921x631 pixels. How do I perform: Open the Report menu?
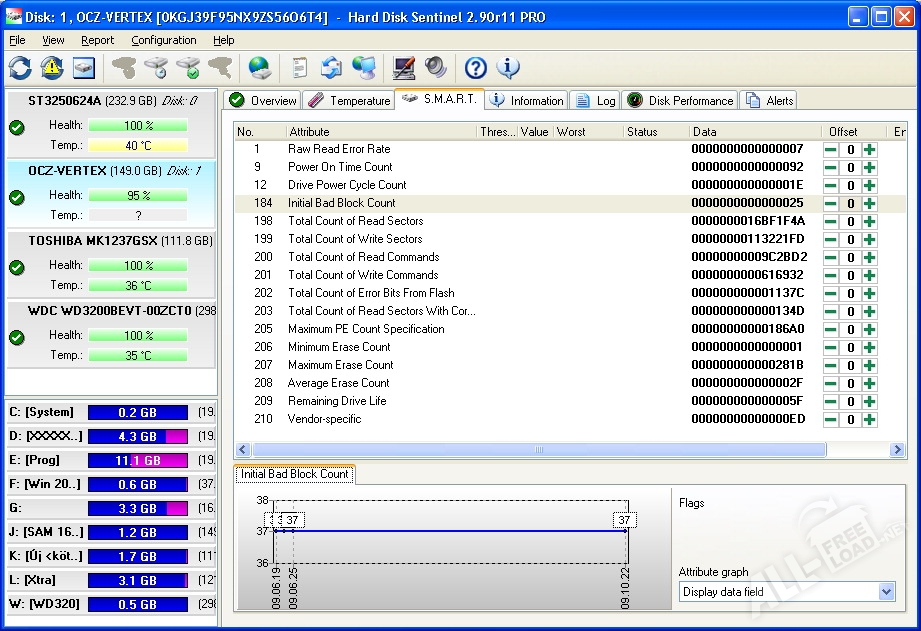pyautogui.click(x=98, y=40)
